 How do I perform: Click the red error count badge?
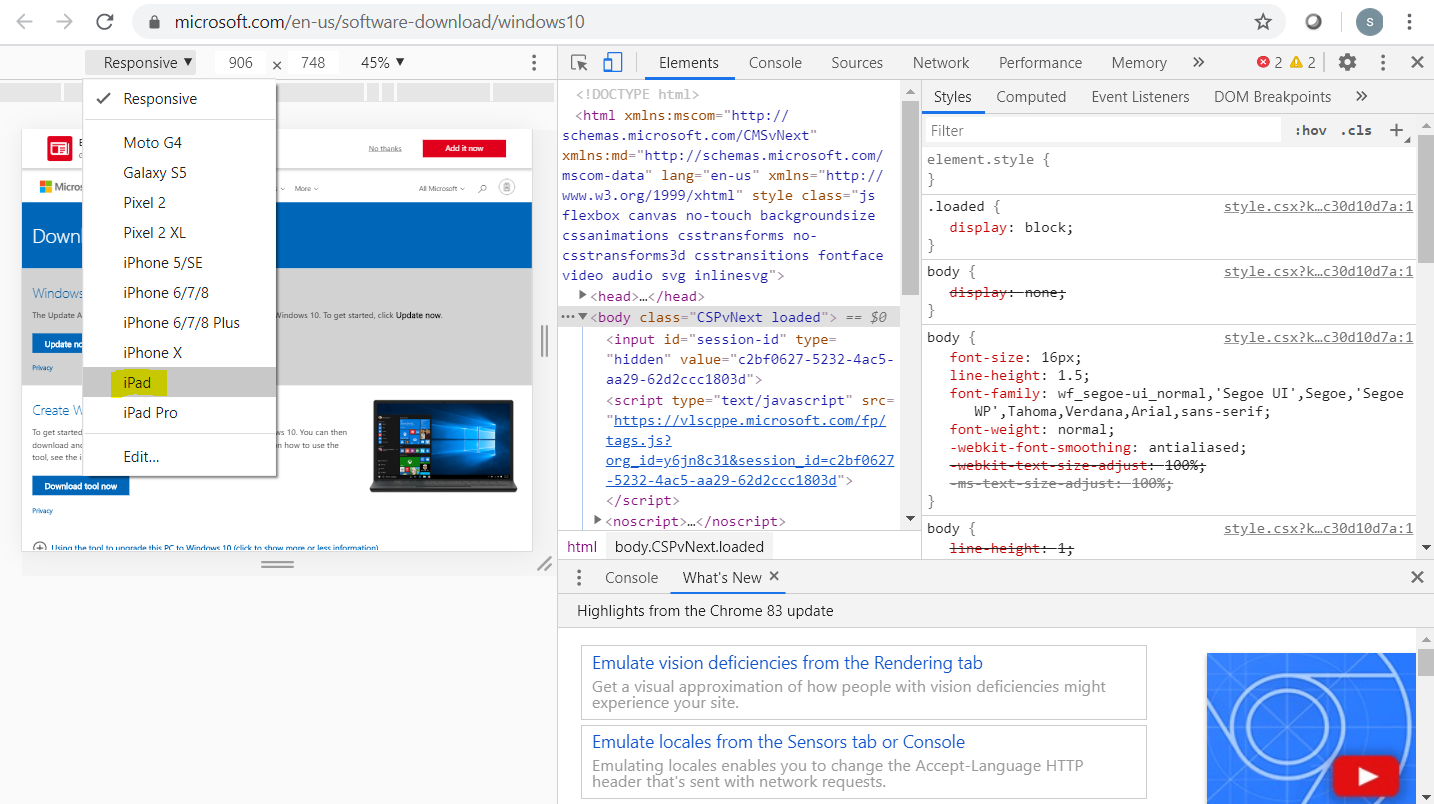pyautogui.click(x=1269, y=62)
